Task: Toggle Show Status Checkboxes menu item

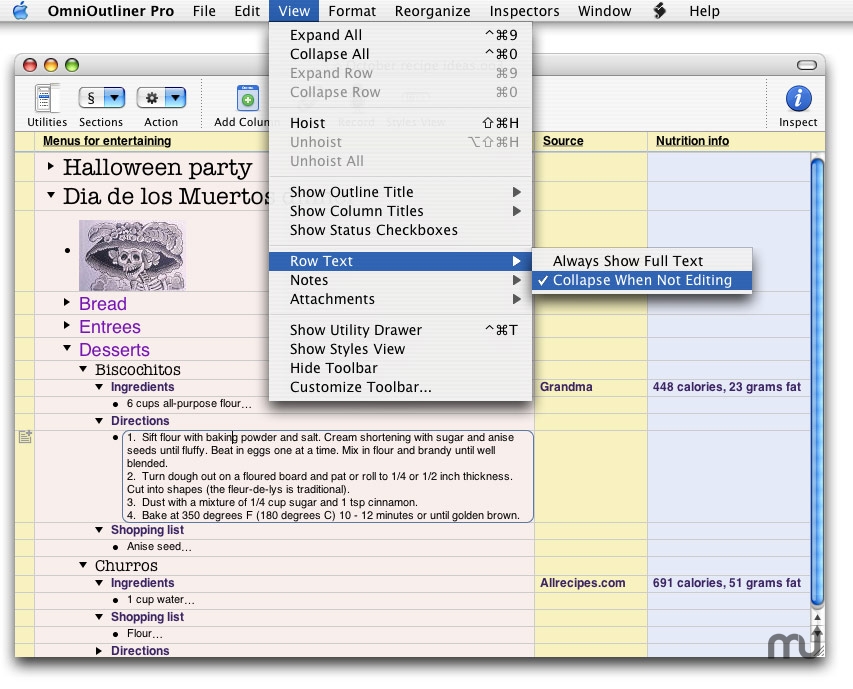Action: click(373, 230)
